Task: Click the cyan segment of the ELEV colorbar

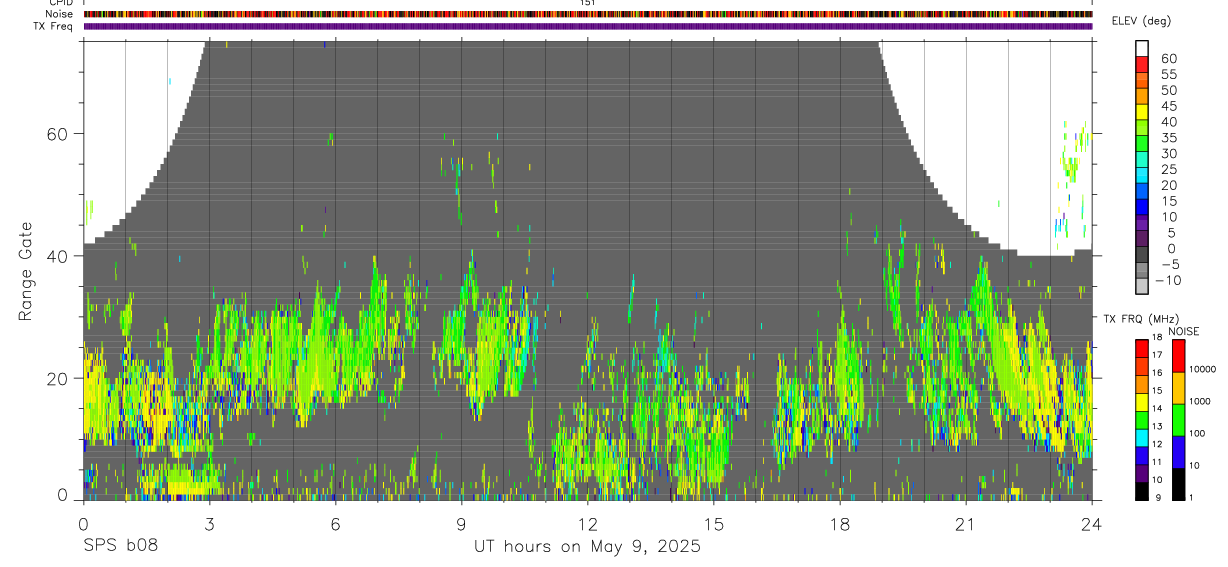Action: 1142,175
